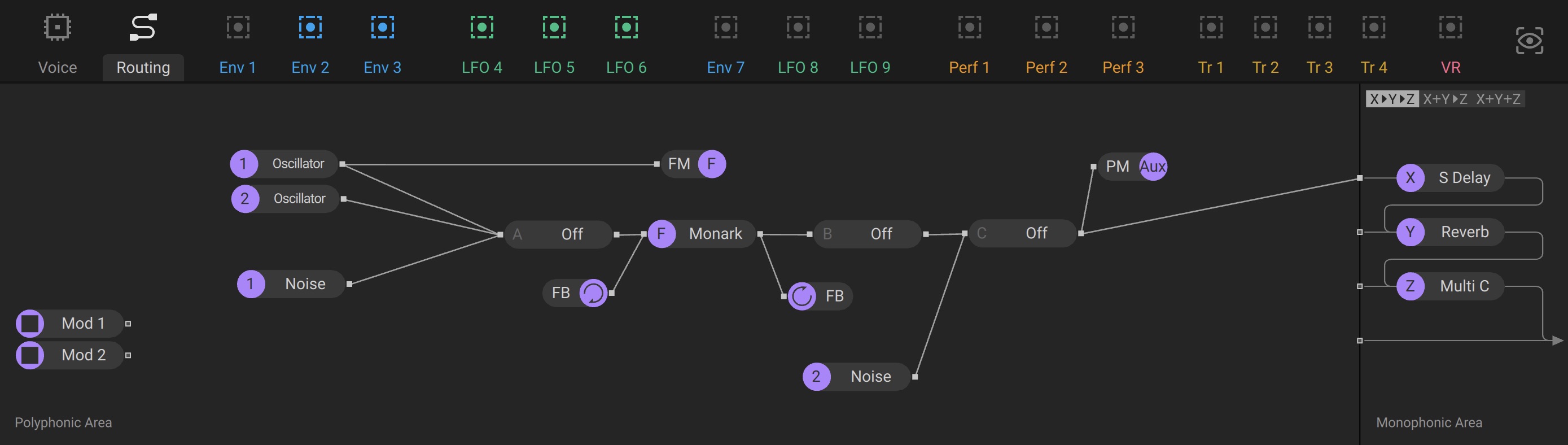Viewport: 1568px width, 445px height.
Task: Toggle the Mod 1 square button
Action: (x=30, y=323)
